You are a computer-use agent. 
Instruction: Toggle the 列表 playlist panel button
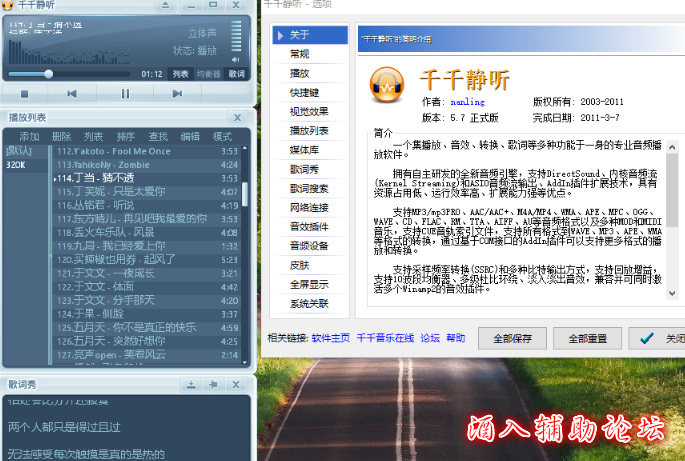[179, 74]
